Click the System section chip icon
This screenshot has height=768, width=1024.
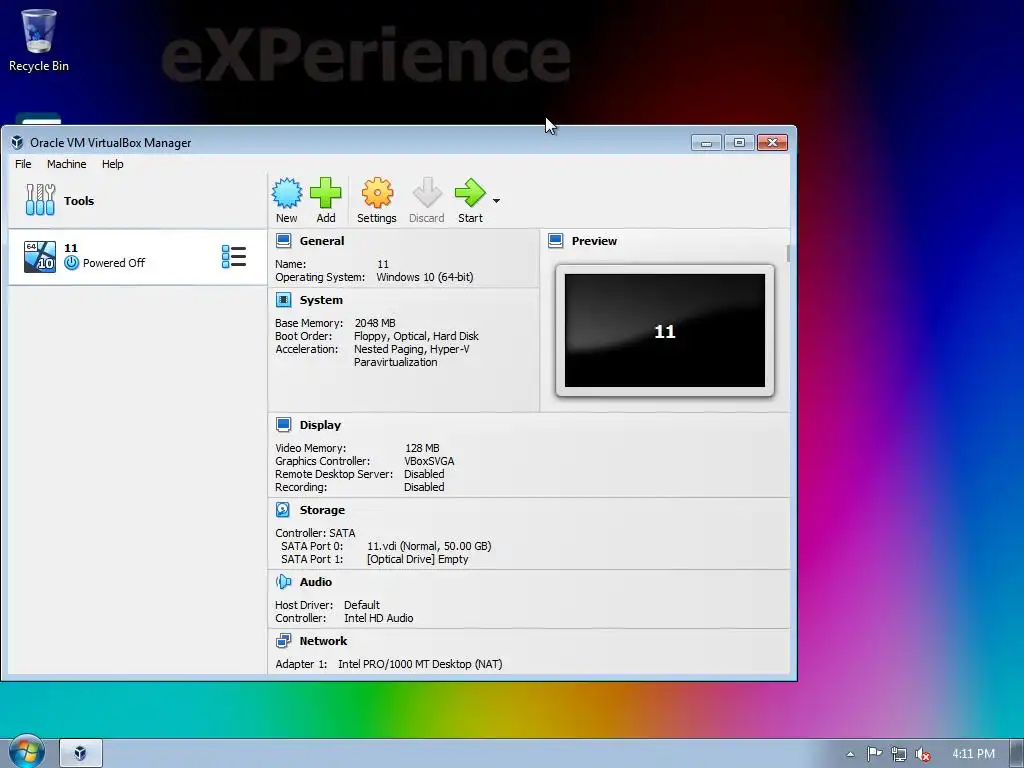click(x=283, y=300)
